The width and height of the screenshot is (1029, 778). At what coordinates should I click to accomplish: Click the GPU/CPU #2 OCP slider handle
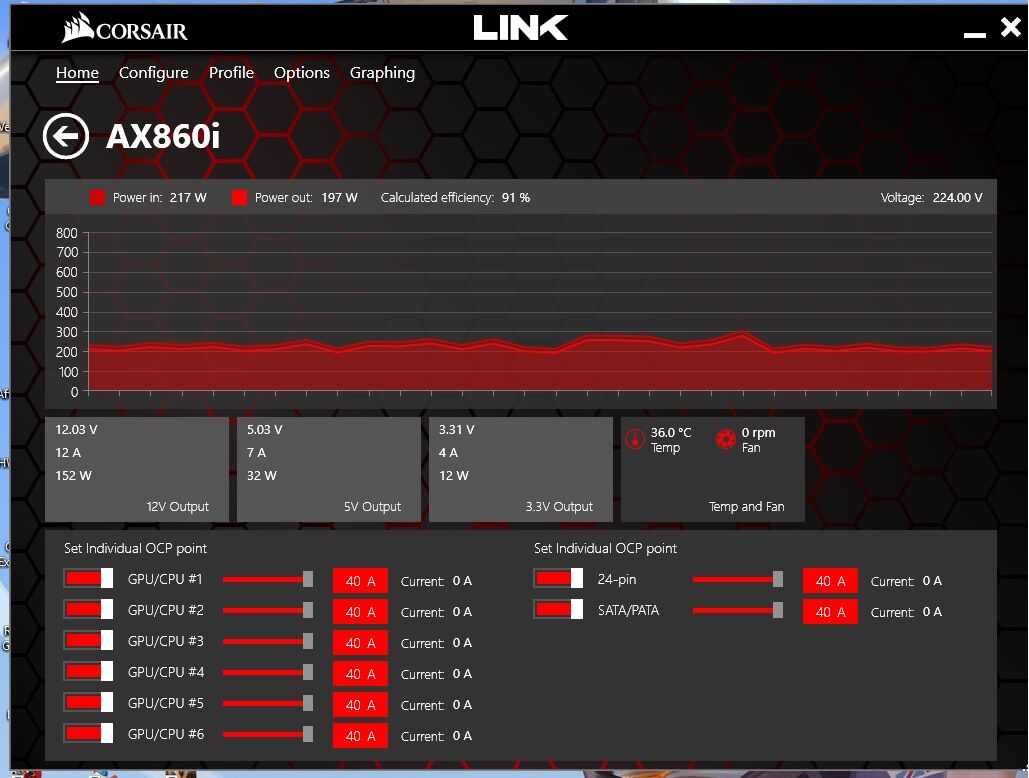[308, 610]
